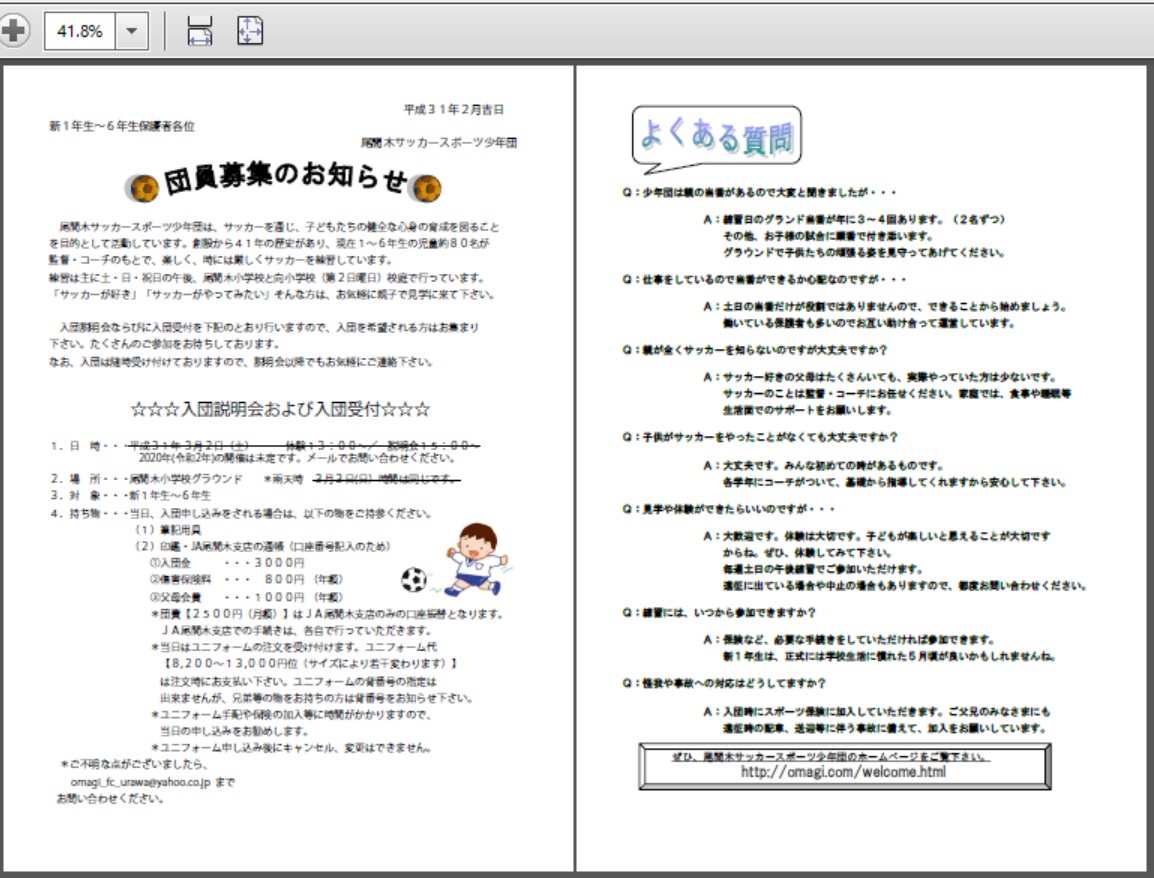Open the http://omagi.com/welcome.html link
This screenshot has width=1154, height=878.
[x=843, y=772]
